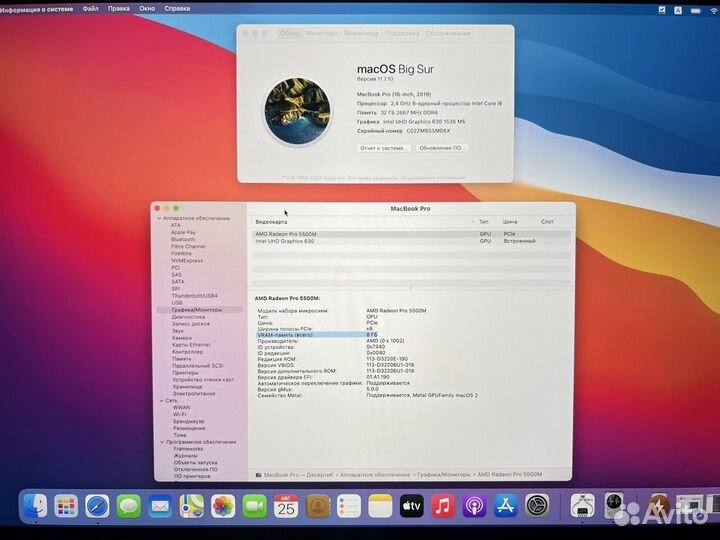
Task: Open the Окно menu
Action: [147, 9]
